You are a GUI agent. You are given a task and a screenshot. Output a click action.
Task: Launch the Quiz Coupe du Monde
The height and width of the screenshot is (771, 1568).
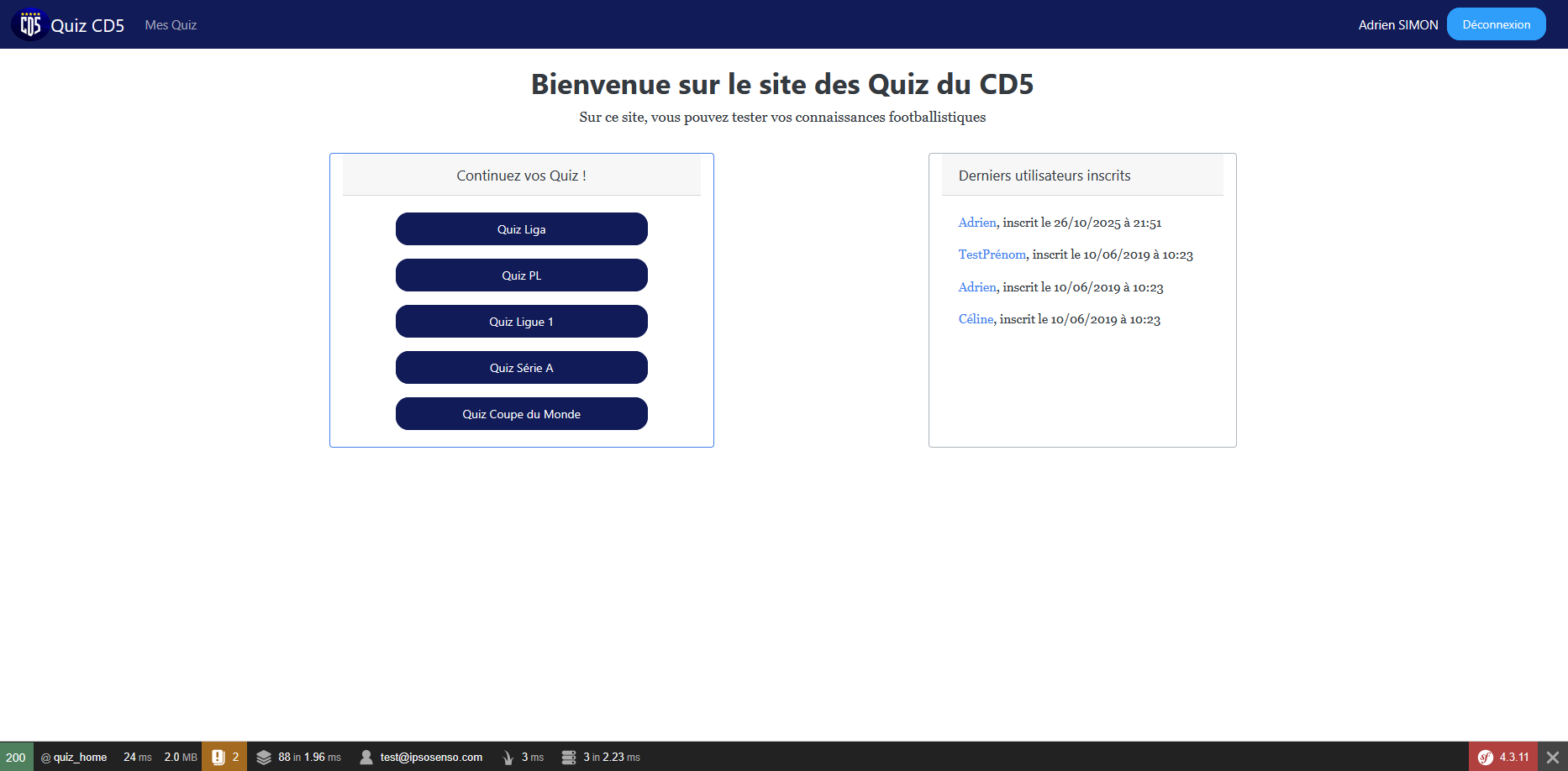tap(521, 413)
